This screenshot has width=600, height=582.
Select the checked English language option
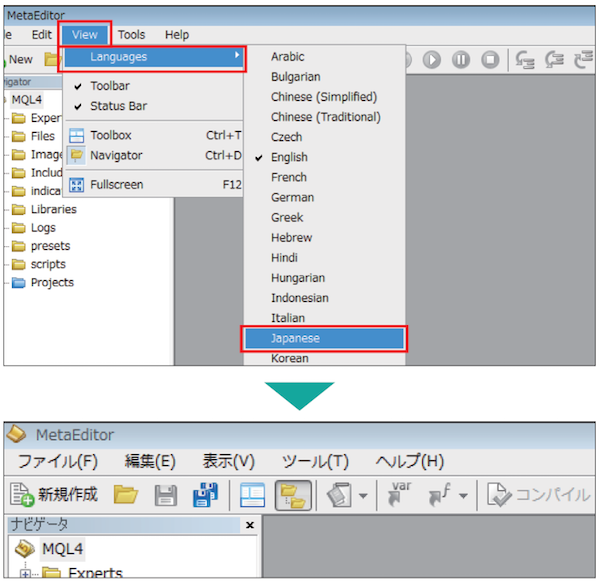click(x=324, y=157)
